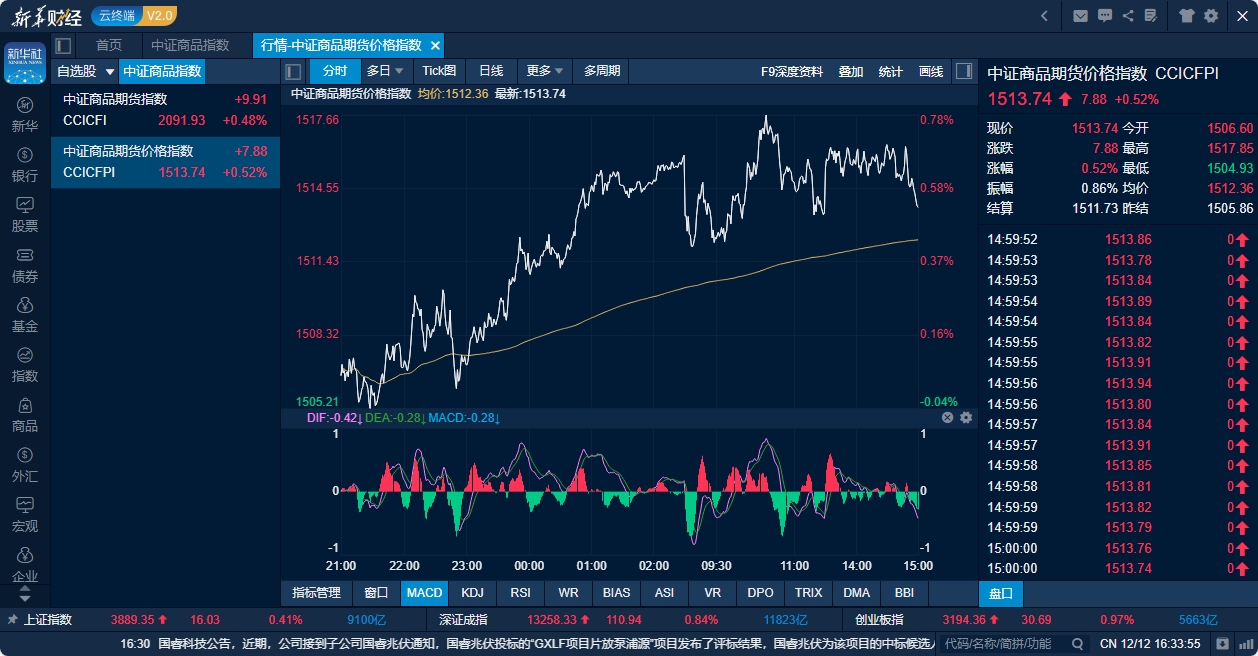Open the 基金 (fund) sidebar icon
The image size is (1258, 656).
(25, 315)
